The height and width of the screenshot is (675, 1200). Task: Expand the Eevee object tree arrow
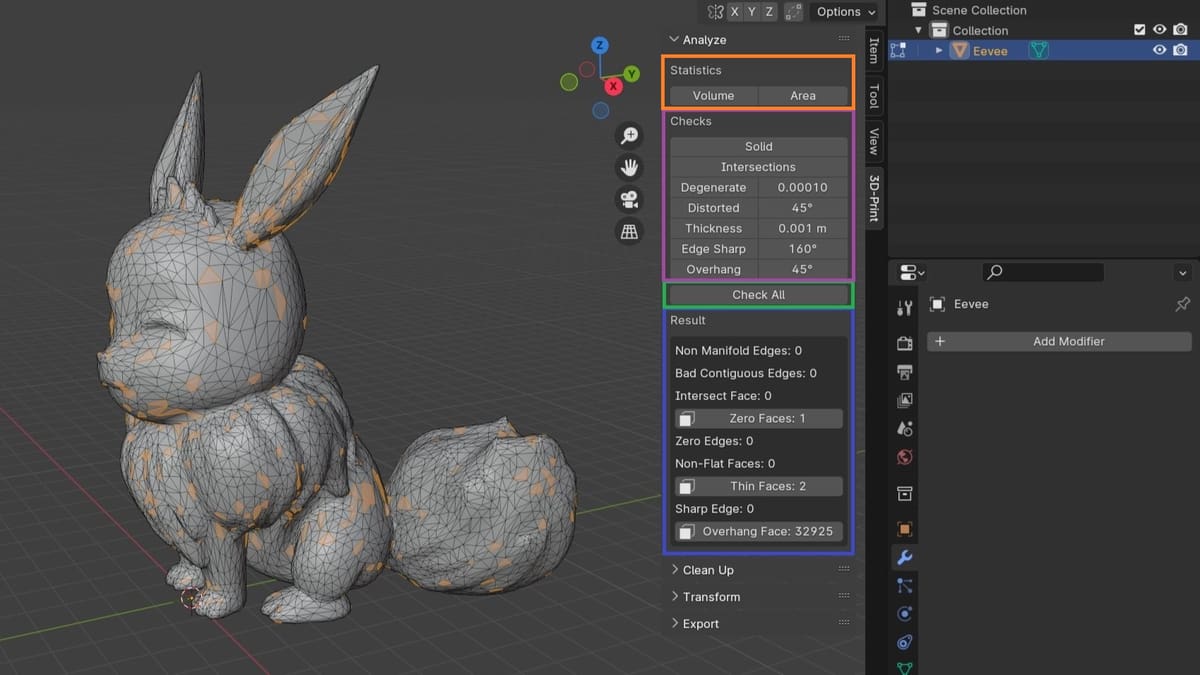[x=939, y=50]
